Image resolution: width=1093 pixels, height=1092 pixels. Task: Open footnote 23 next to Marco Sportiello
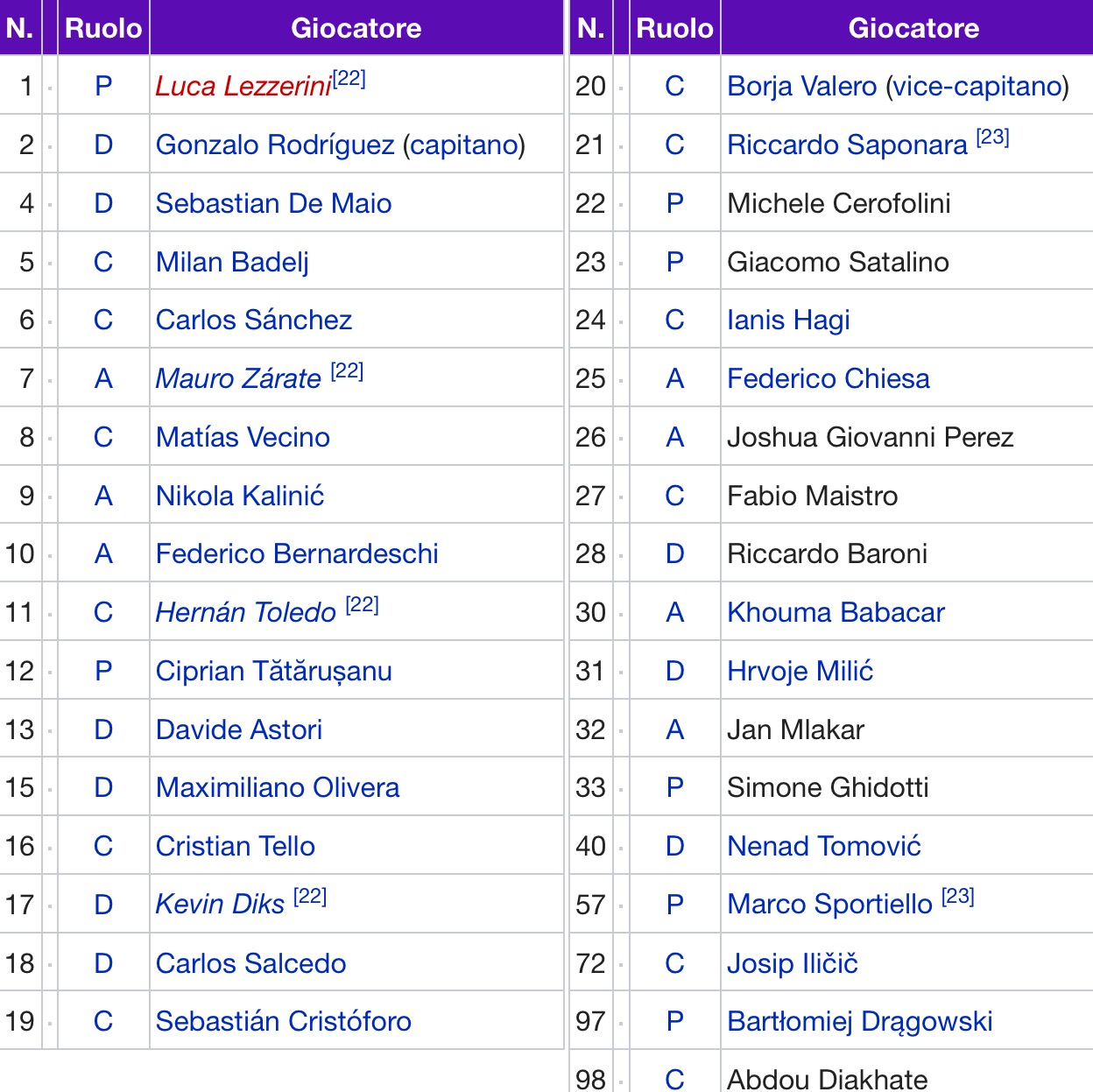[958, 897]
